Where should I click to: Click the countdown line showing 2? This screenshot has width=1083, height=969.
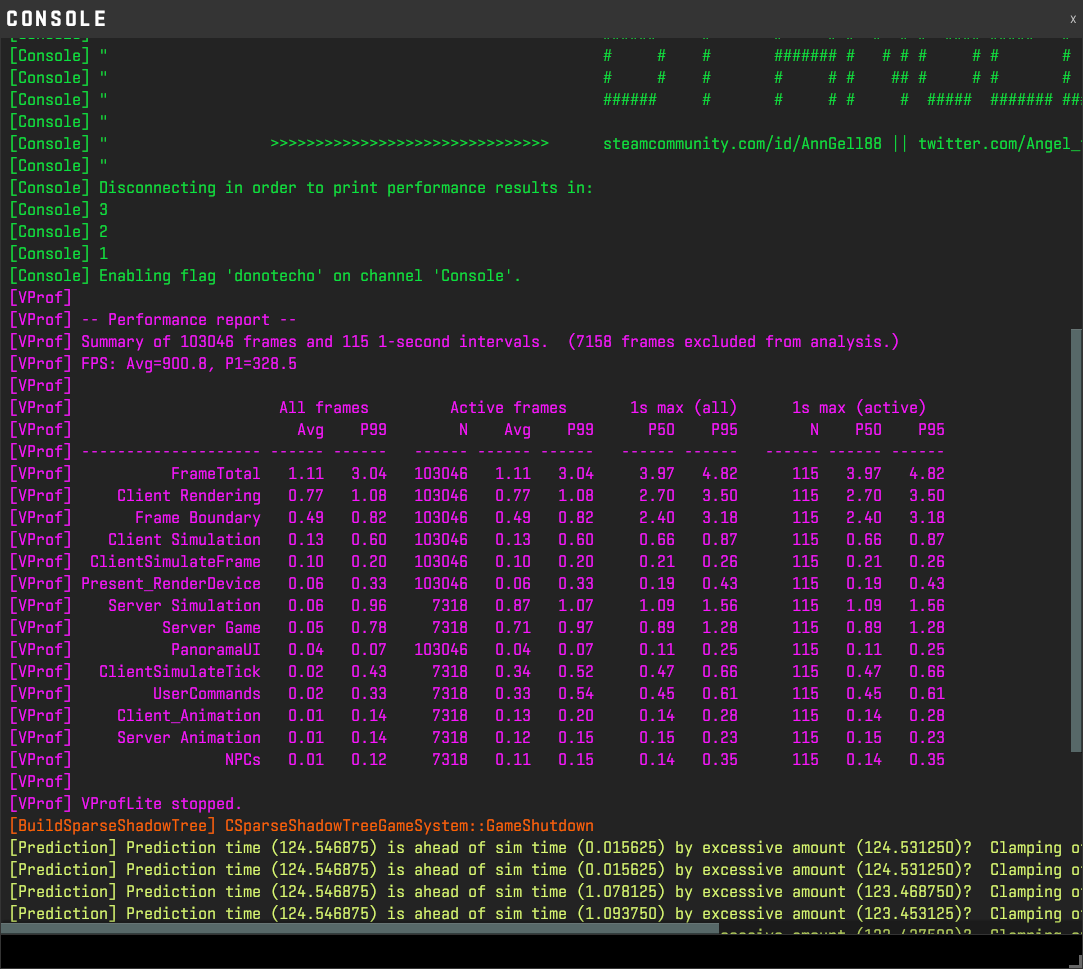59,232
